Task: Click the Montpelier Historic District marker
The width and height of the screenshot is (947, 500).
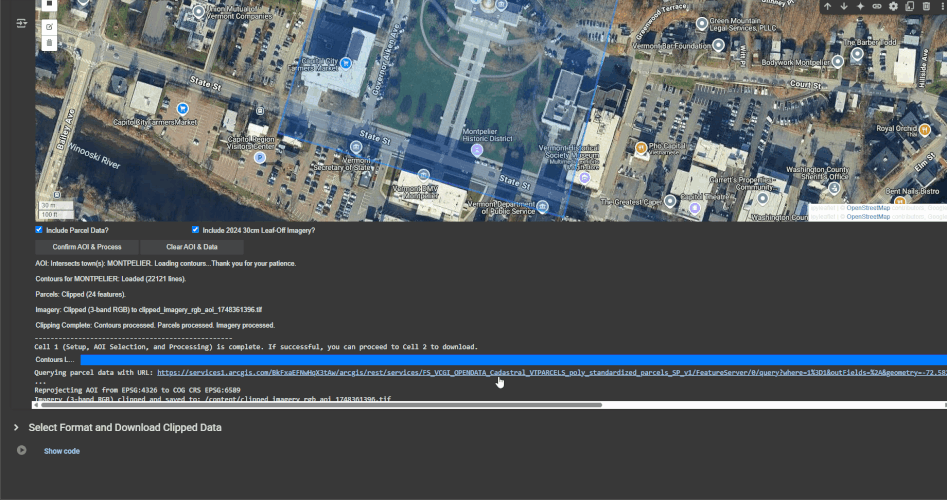Action: click(477, 149)
